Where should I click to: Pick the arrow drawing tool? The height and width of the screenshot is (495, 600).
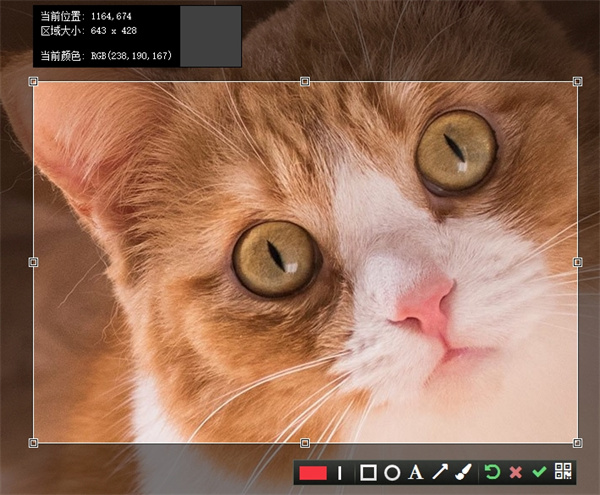coord(440,472)
